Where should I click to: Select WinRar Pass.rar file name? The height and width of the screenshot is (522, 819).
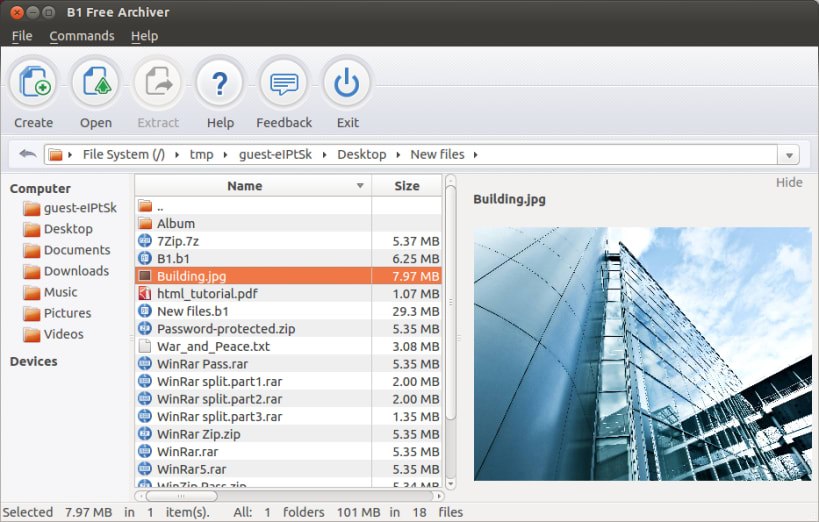coord(202,364)
